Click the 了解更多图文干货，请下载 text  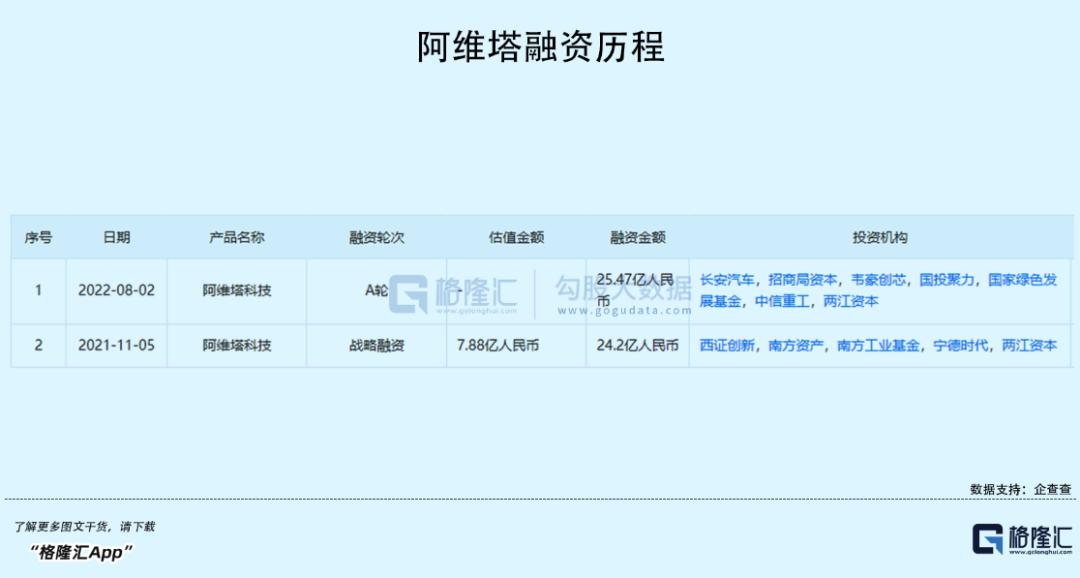[85, 526]
